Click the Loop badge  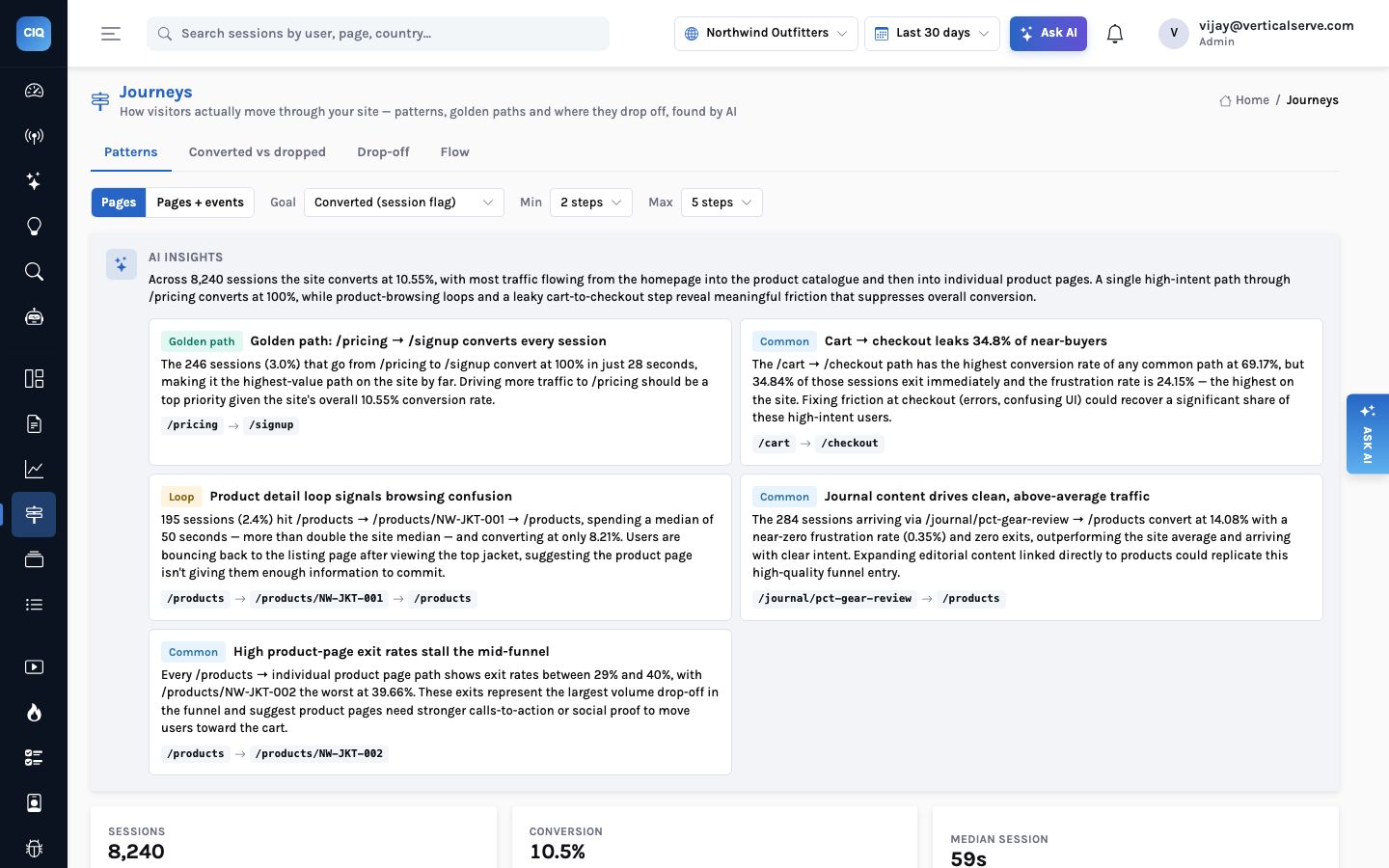[x=181, y=497]
